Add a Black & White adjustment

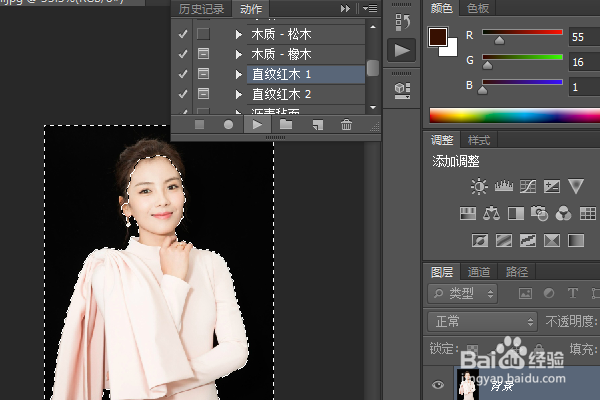pyautogui.click(x=516, y=214)
